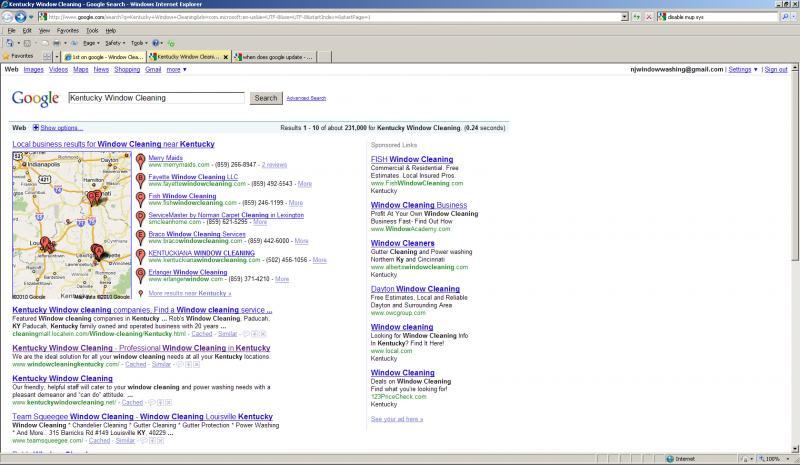Image resolution: width=800 pixels, height=465 pixels.
Task: Click the search magnifier icon in IE
Action: click(x=785, y=17)
